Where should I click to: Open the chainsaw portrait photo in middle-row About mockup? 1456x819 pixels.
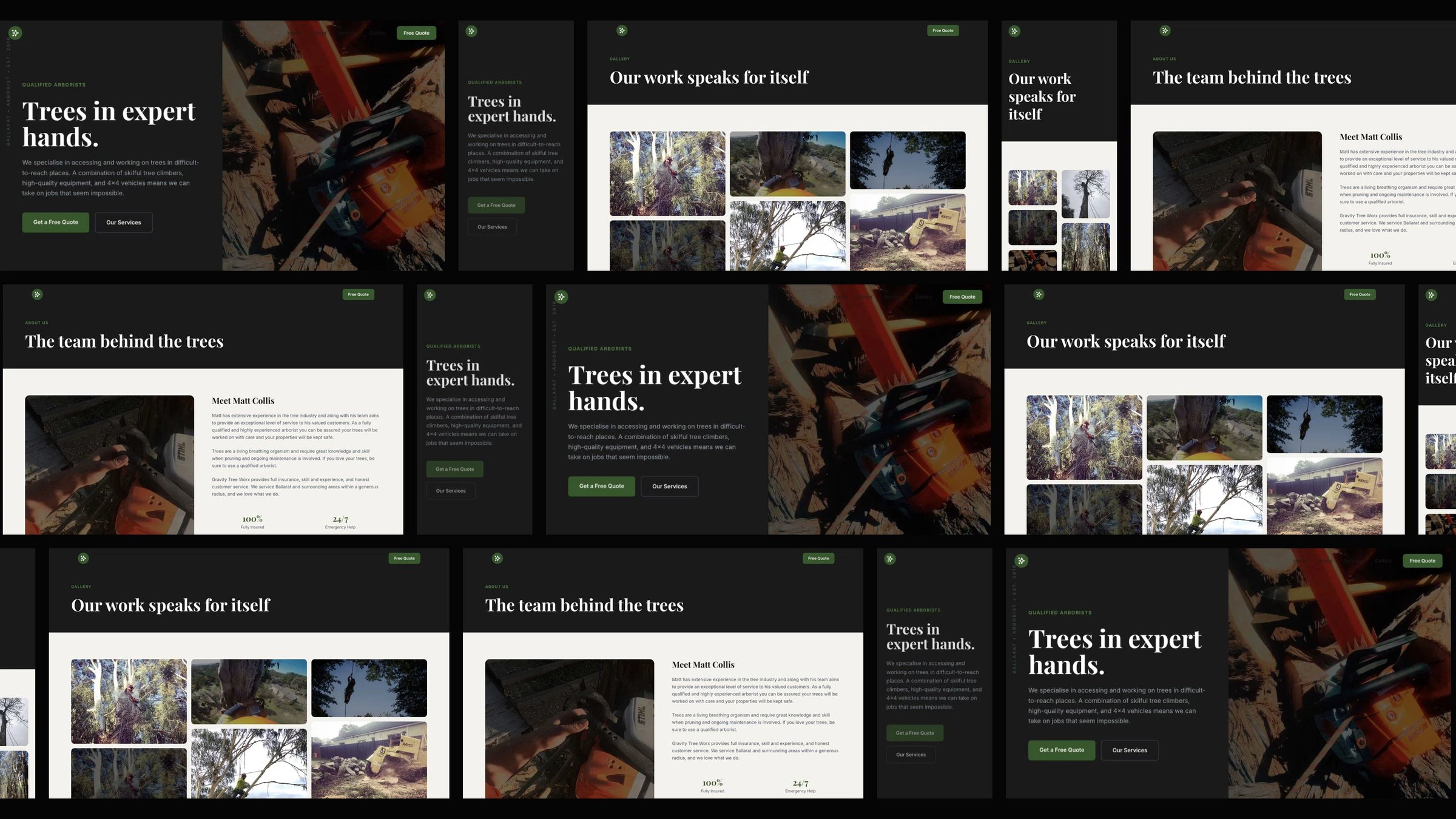pos(109,465)
